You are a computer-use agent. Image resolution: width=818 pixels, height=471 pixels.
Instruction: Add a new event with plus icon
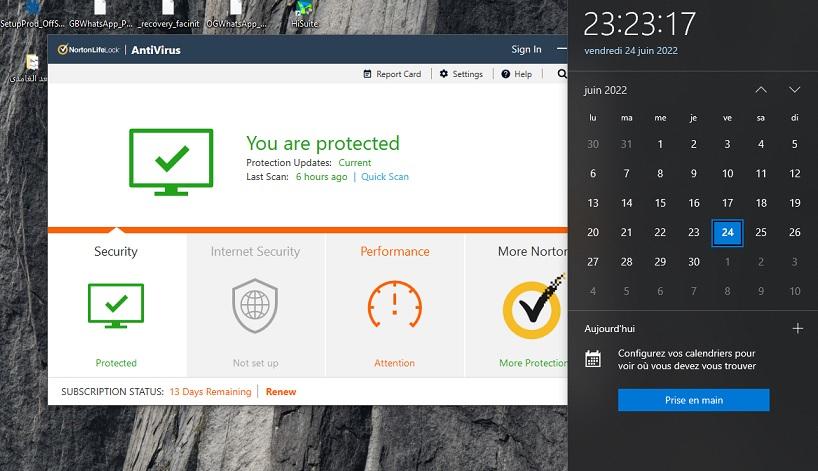[x=798, y=329]
